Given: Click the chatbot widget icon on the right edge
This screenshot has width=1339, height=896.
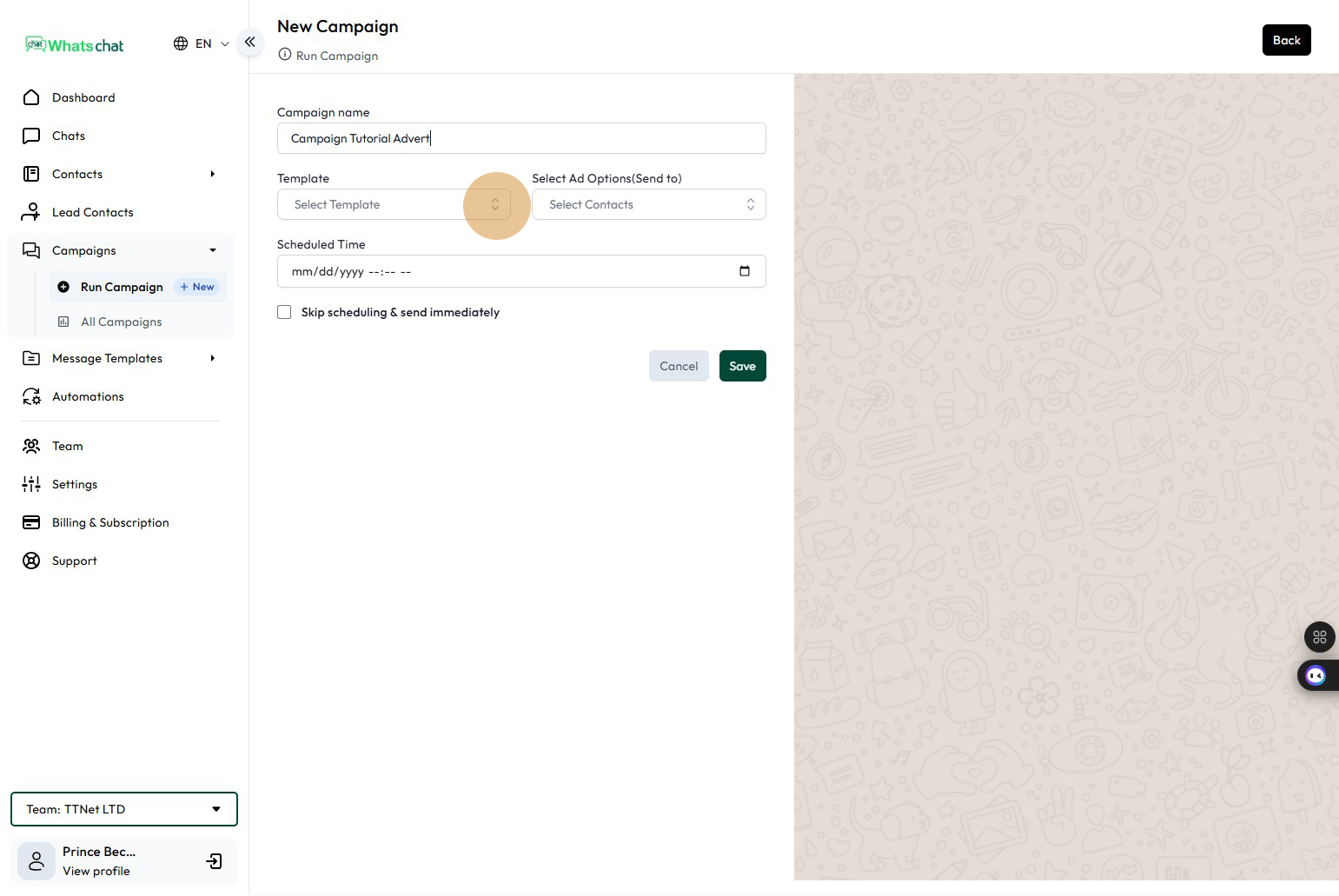Looking at the screenshot, I should click(x=1316, y=675).
